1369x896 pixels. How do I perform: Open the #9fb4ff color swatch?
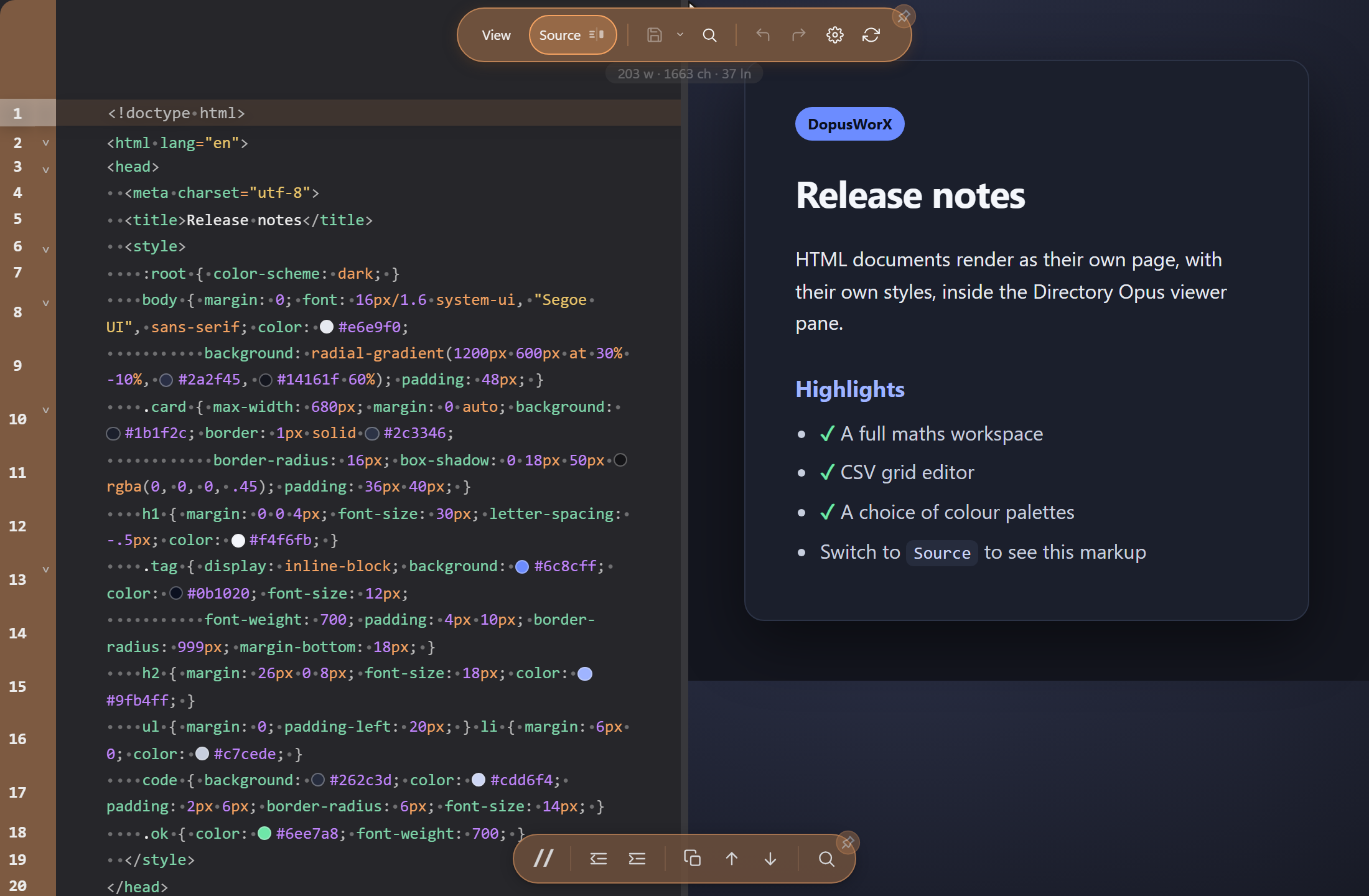tap(585, 673)
